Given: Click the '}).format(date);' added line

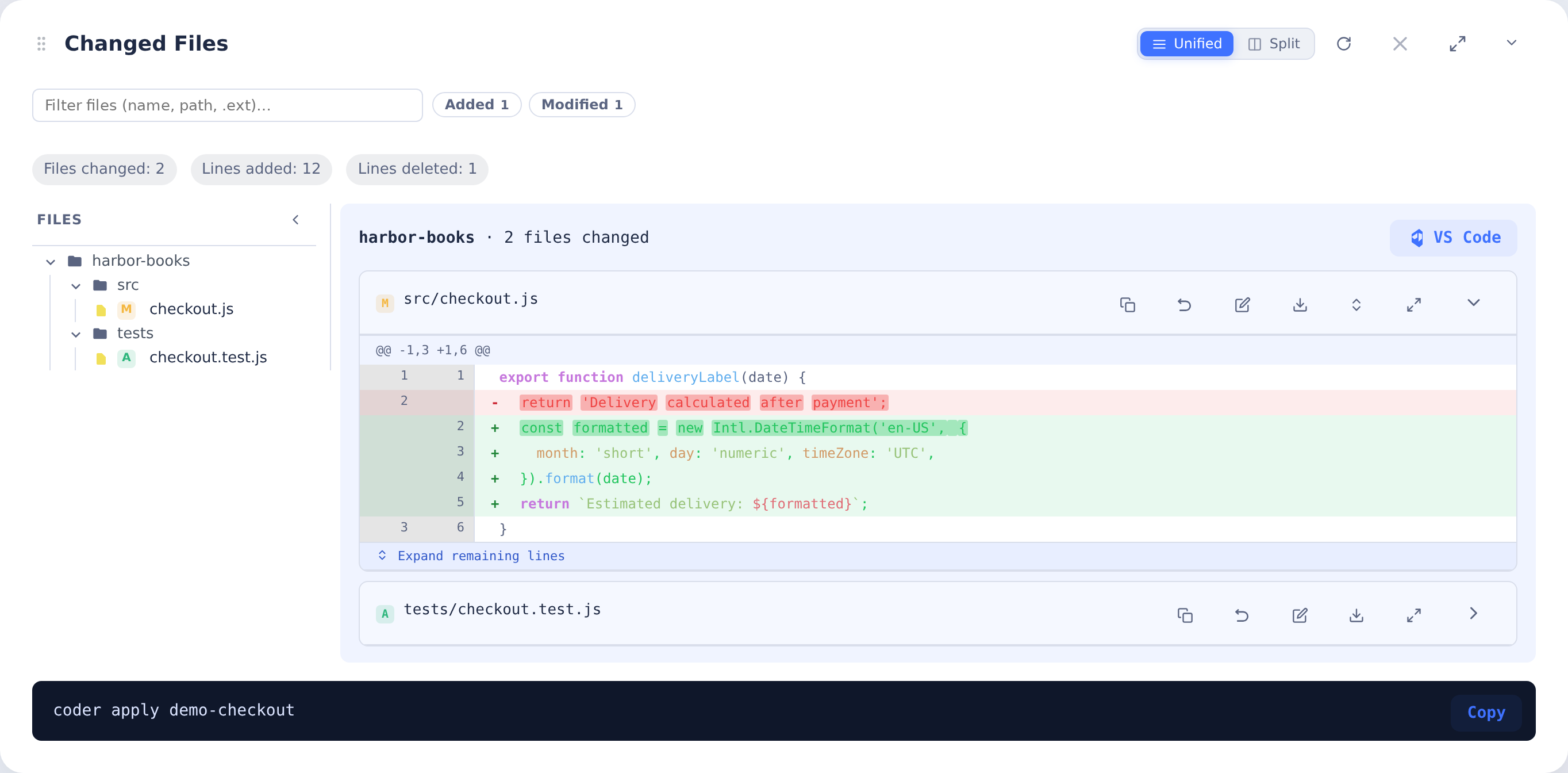Looking at the screenshot, I should (x=937, y=479).
